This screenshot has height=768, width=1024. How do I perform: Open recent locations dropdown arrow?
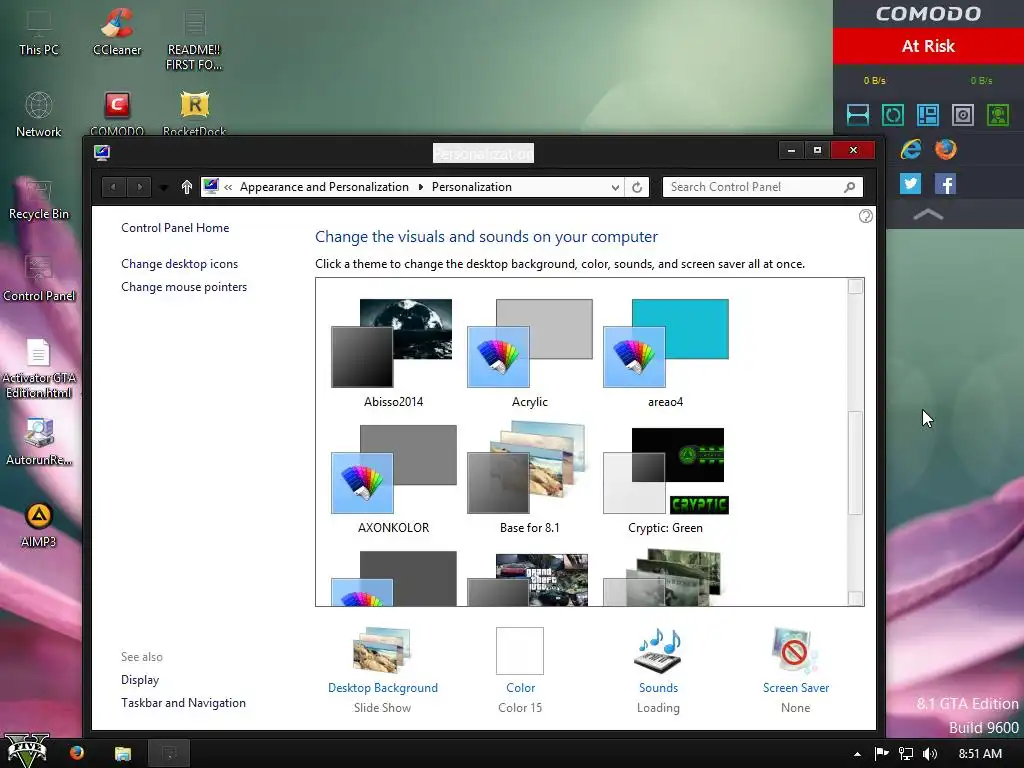pos(164,187)
